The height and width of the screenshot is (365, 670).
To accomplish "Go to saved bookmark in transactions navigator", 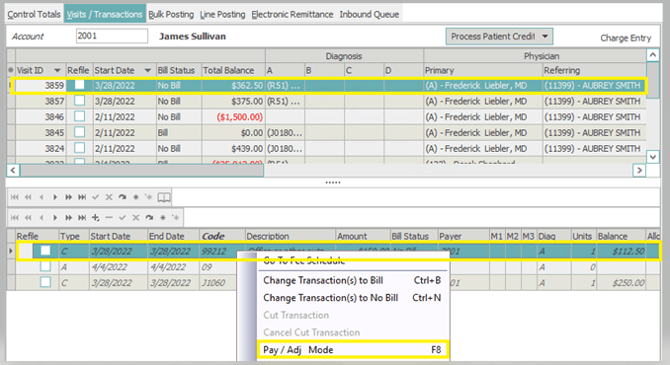I will (176, 218).
